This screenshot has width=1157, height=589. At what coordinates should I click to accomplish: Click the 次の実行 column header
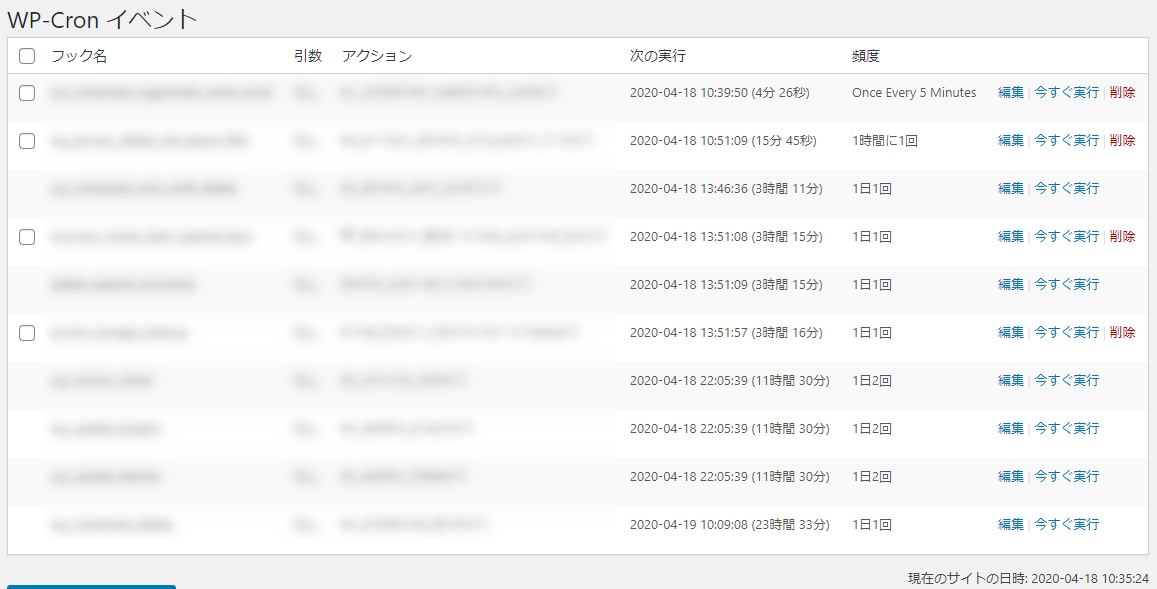tap(657, 56)
